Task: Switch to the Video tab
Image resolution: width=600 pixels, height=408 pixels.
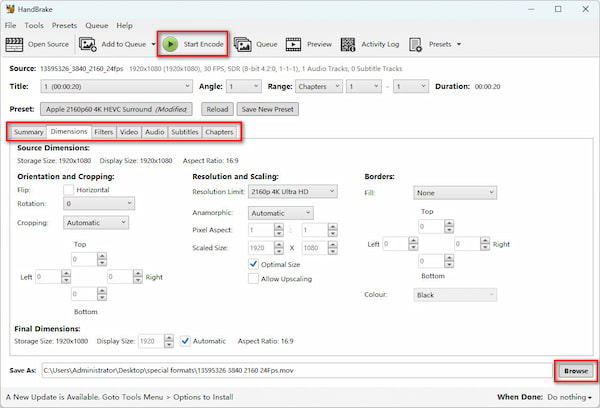Action: (x=129, y=132)
